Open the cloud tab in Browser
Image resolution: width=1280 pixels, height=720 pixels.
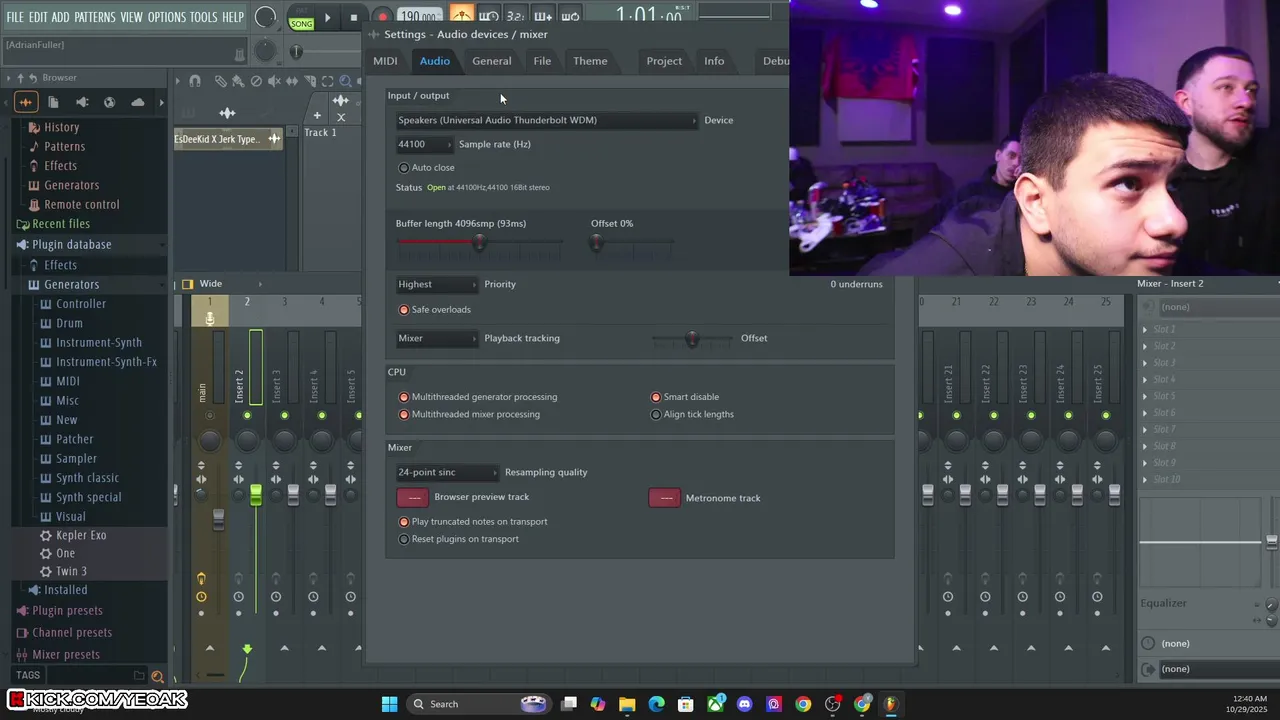pyautogui.click(x=137, y=102)
